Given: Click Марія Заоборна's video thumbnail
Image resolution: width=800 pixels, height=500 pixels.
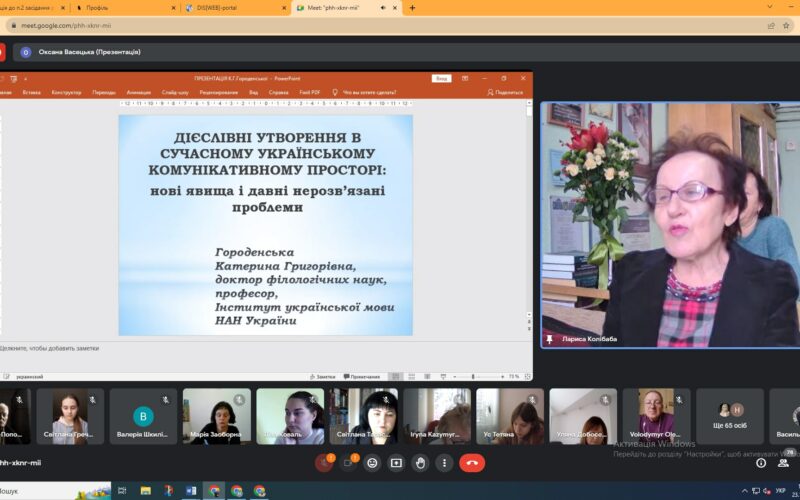Looking at the screenshot, I should [x=217, y=416].
